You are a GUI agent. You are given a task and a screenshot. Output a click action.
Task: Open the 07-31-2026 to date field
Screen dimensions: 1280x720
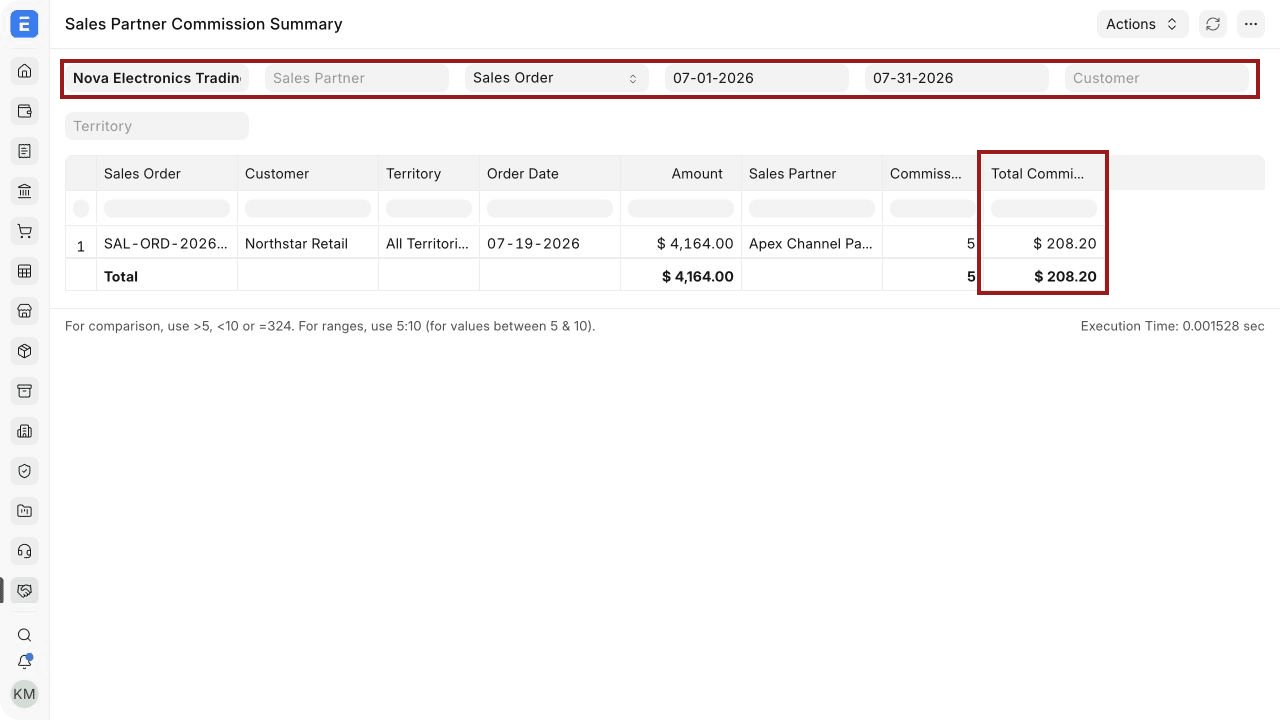[957, 78]
